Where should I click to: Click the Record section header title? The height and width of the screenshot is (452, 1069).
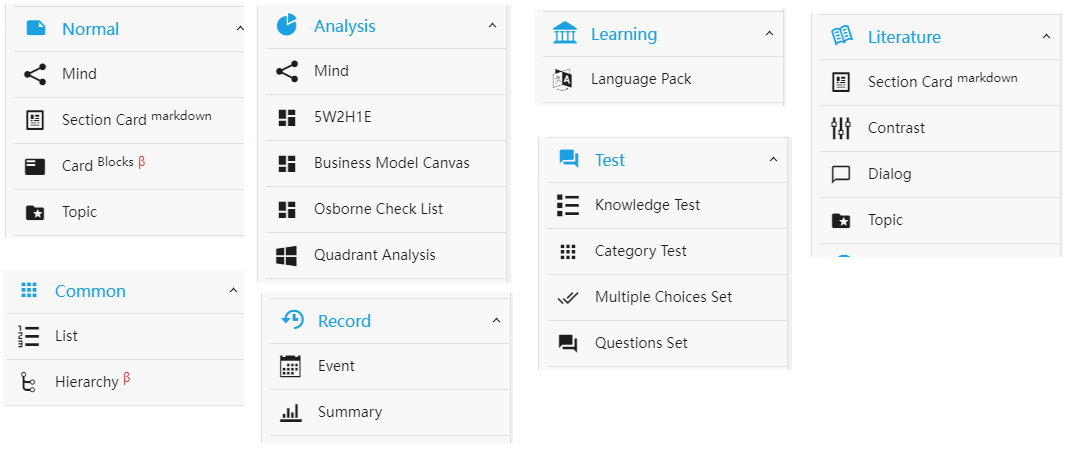tap(344, 321)
